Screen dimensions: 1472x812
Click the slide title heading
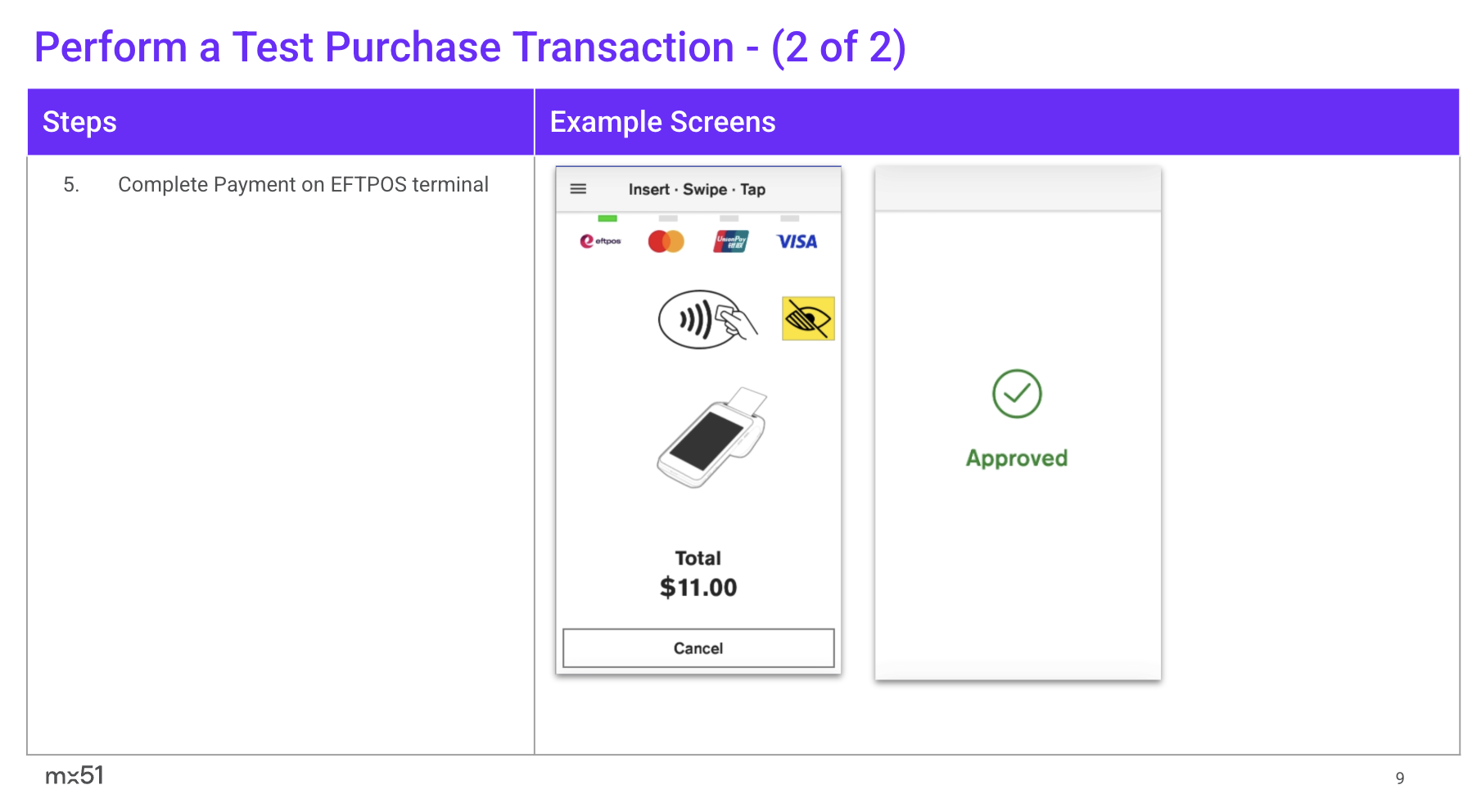470,47
